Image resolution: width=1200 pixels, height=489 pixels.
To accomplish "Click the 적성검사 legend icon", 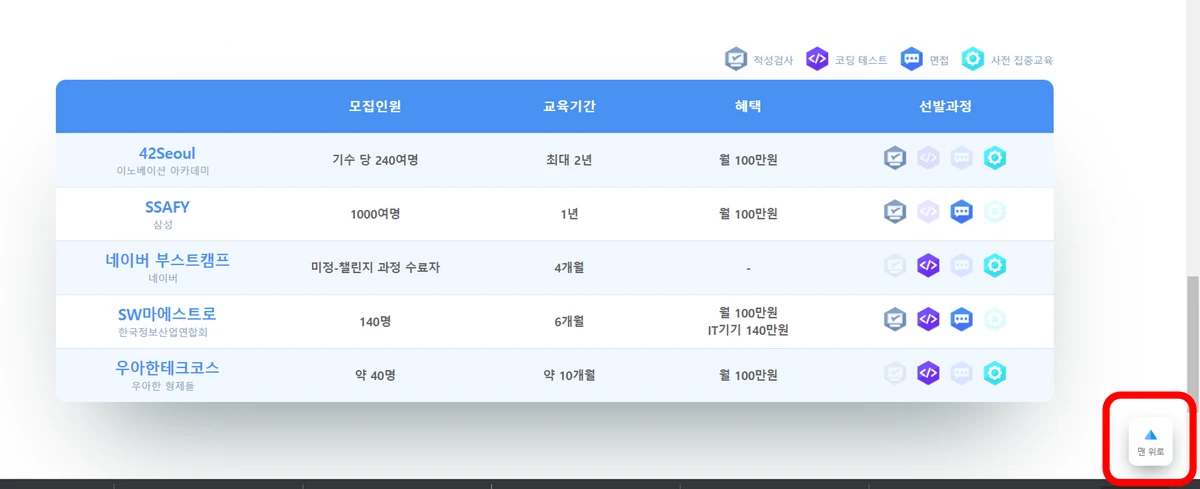I will (736, 59).
